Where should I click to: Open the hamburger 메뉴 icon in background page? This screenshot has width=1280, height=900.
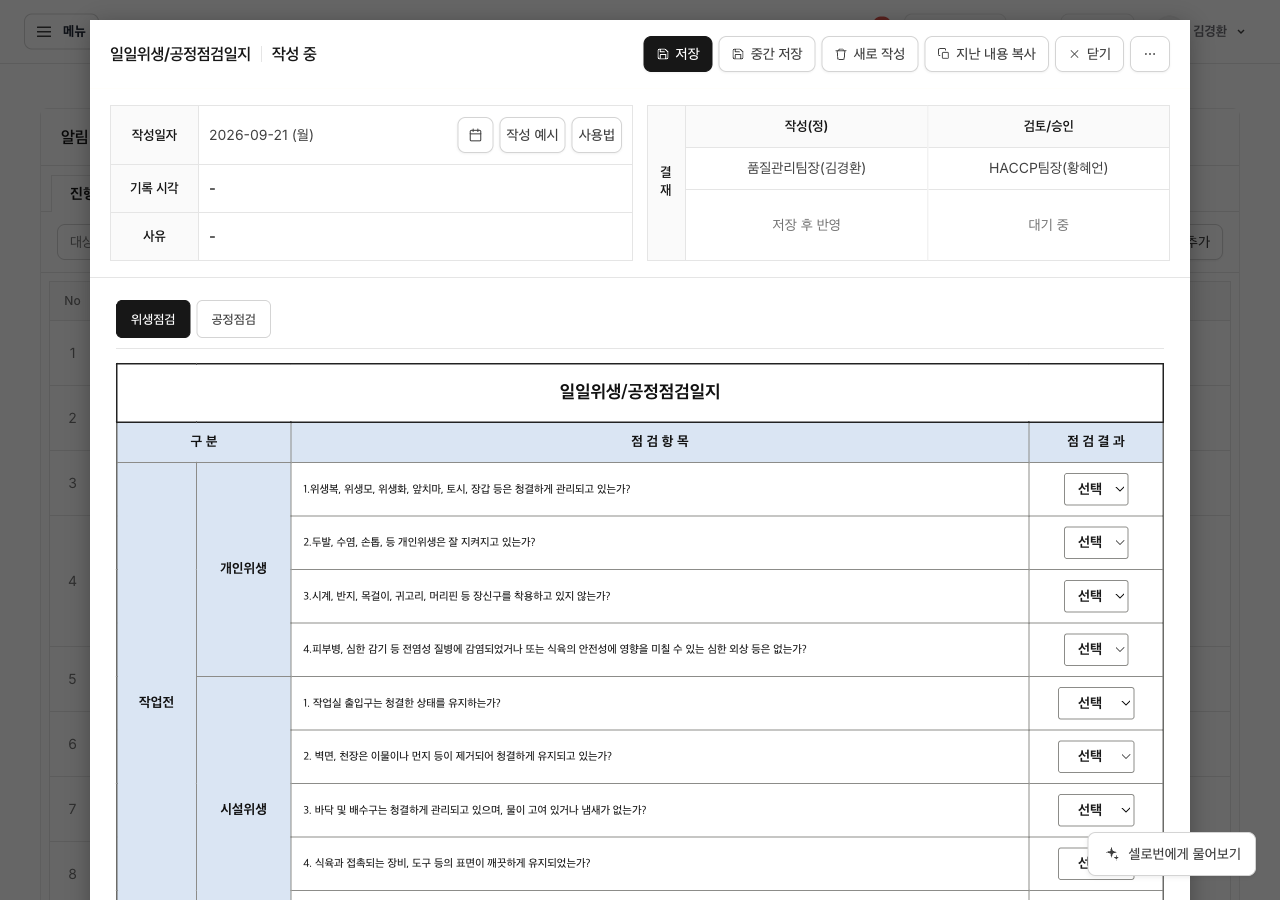44,31
